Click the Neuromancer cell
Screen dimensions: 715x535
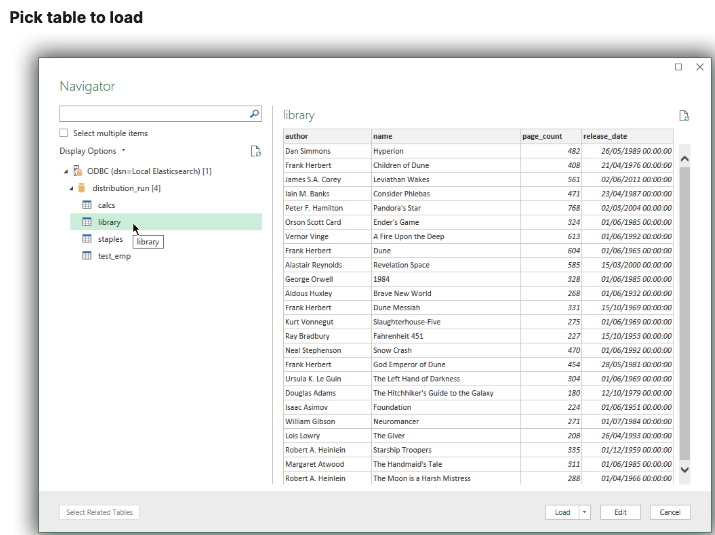[446, 421]
